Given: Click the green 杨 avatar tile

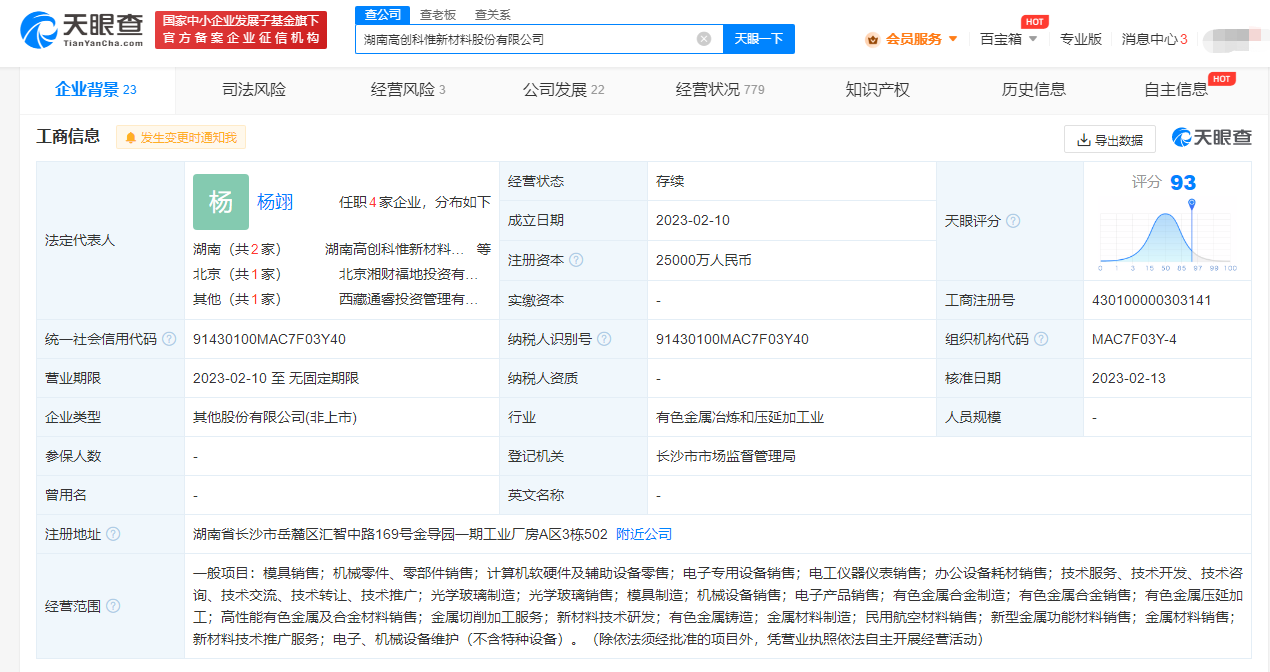Looking at the screenshot, I should click(x=221, y=202).
